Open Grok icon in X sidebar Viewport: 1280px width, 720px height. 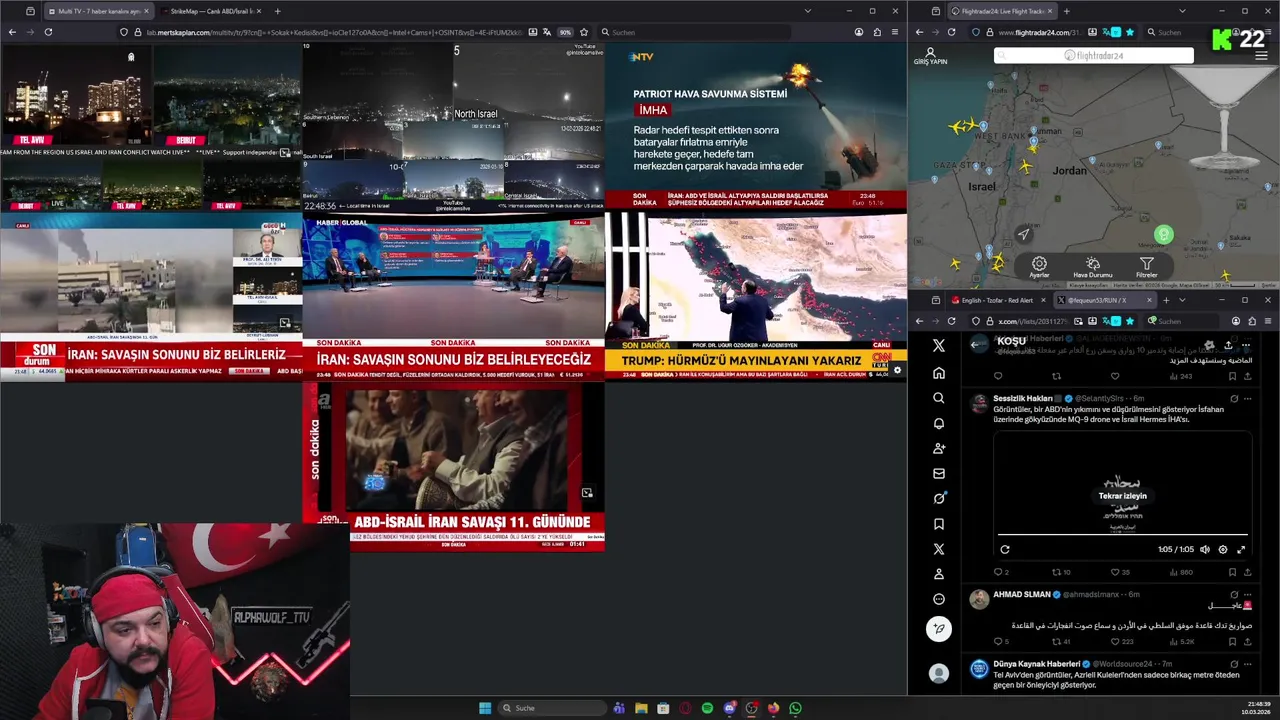point(938,498)
